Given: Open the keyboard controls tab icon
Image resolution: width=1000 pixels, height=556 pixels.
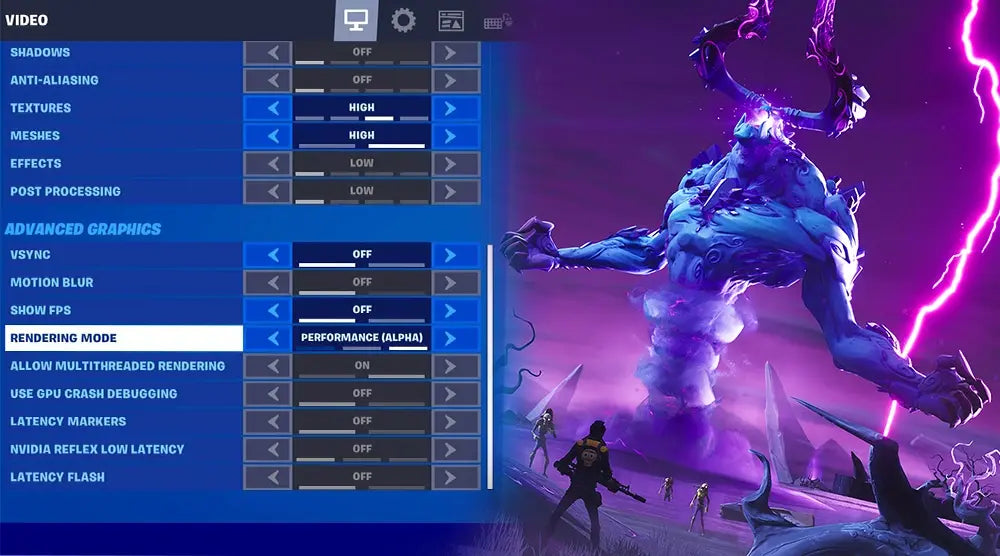Looking at the screenshot, I should pyautogui.click(x=497, y=21).
